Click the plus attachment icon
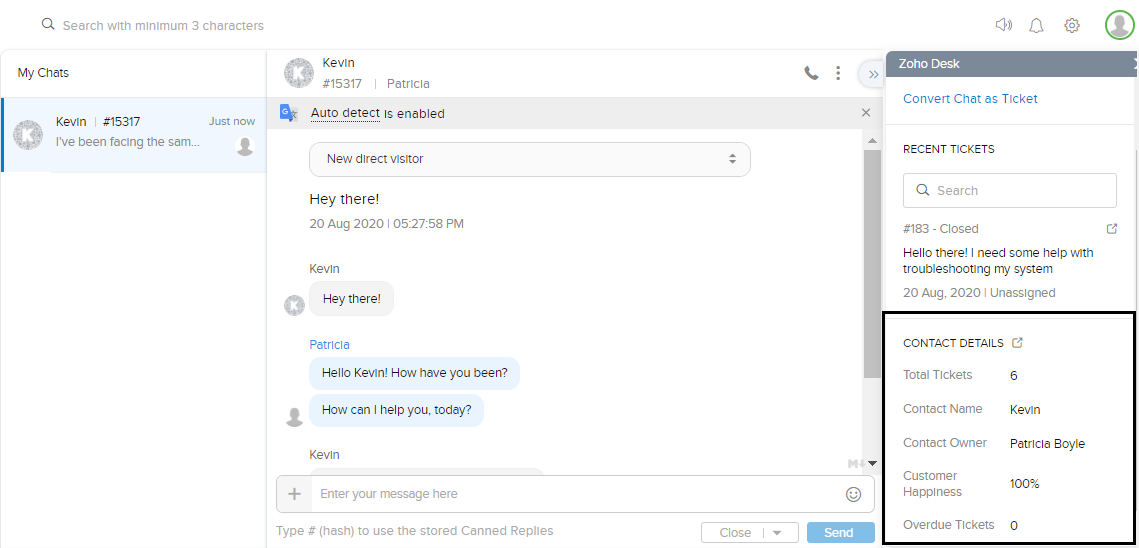1139x548 pixels. pyautogui.click(x=294, y=494)
